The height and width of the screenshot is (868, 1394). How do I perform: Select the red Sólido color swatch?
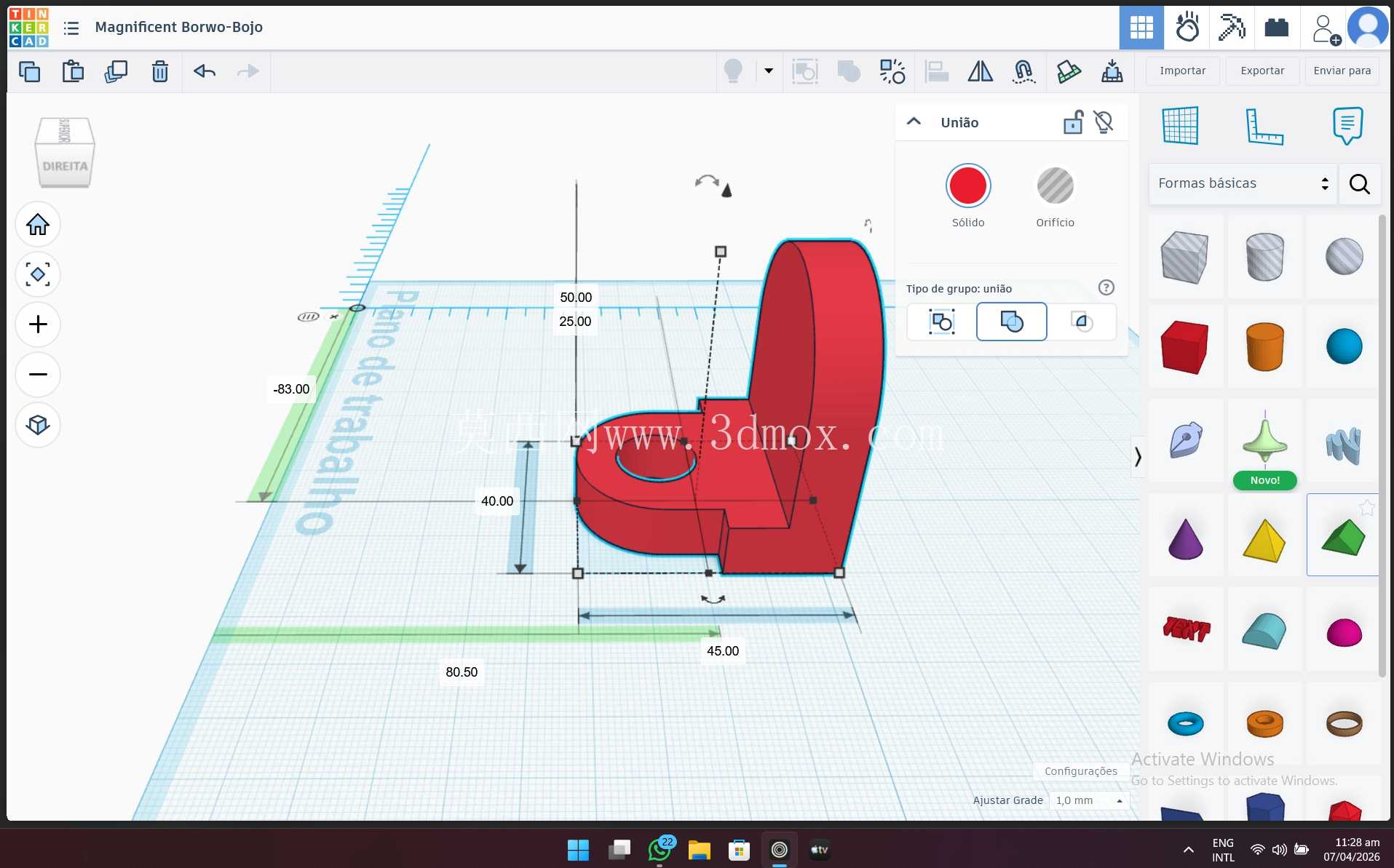967,186
